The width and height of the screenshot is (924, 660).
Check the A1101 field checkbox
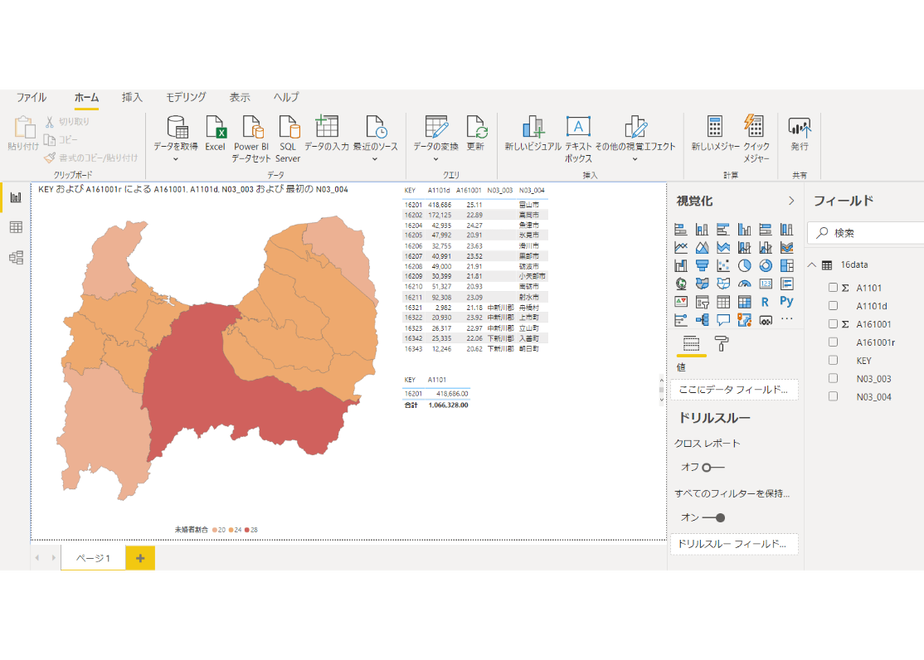point(833,288)
